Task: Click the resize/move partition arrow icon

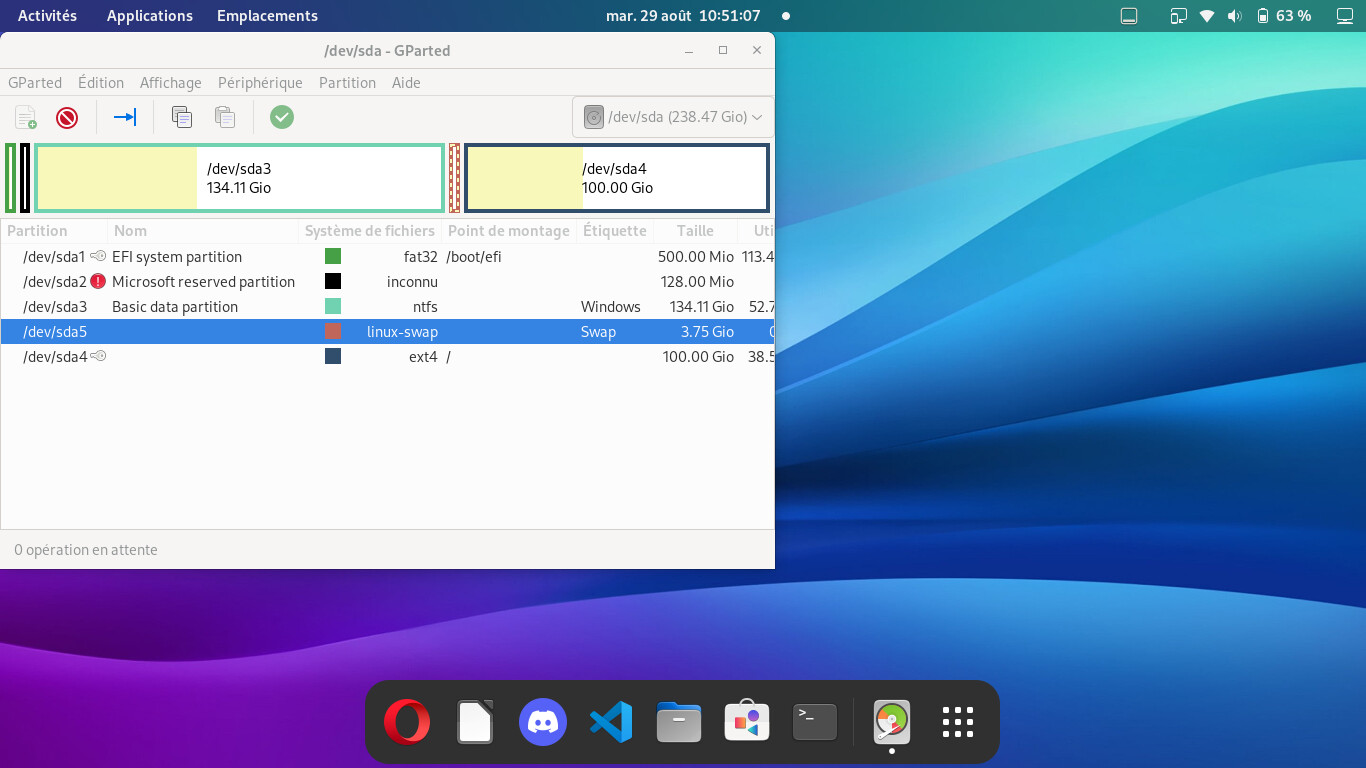Action: pyautogui.click(x=125, y=118)
